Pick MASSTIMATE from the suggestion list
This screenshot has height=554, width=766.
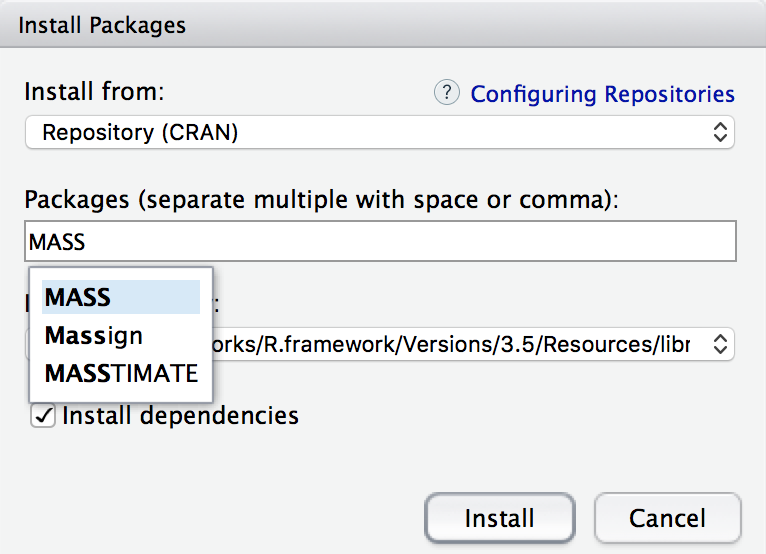pyautogui.click(x=121, y=373)
